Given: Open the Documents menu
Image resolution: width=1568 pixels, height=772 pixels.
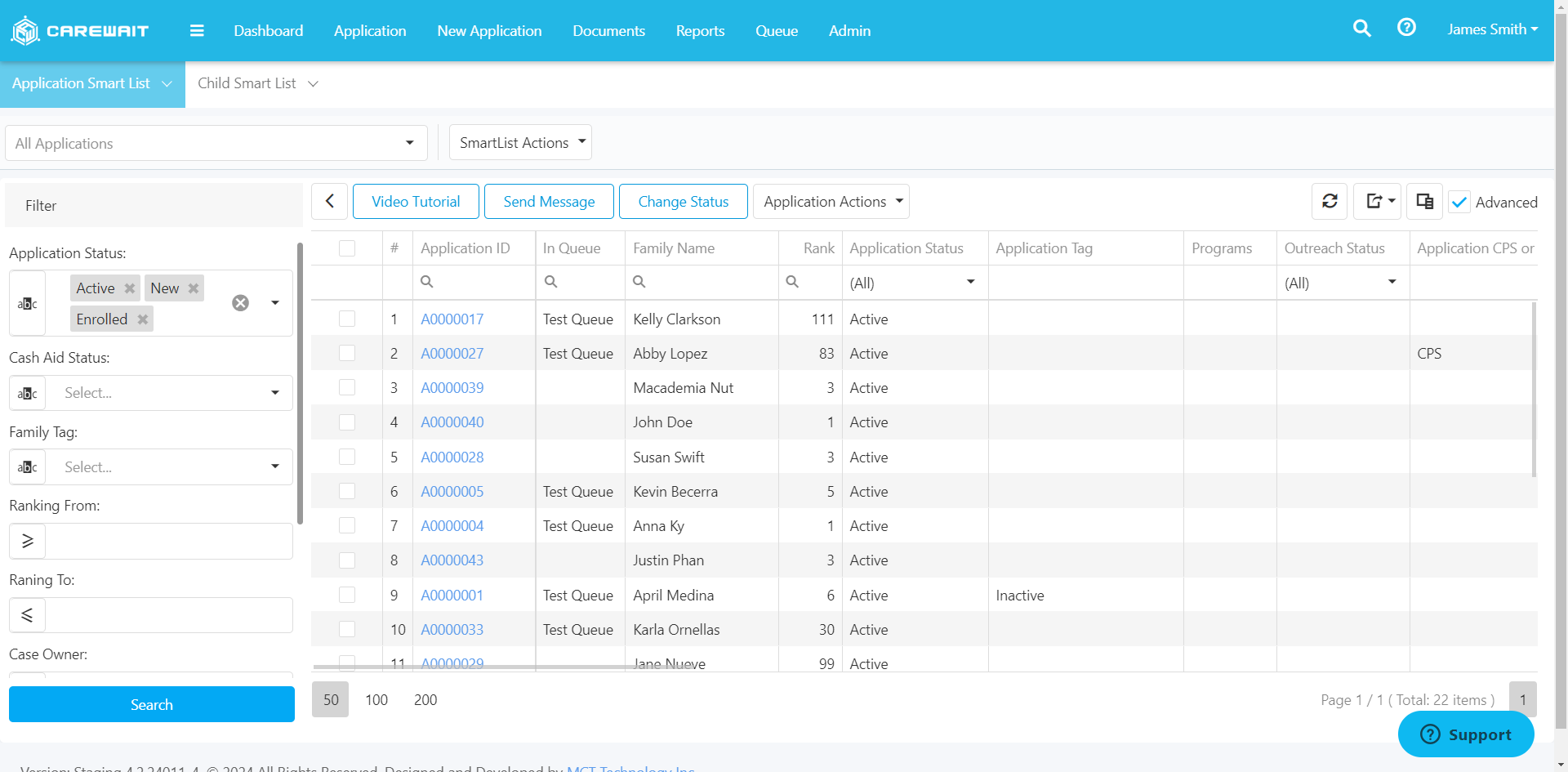Looking at the screenshot, I should click(x=608, y=31).
